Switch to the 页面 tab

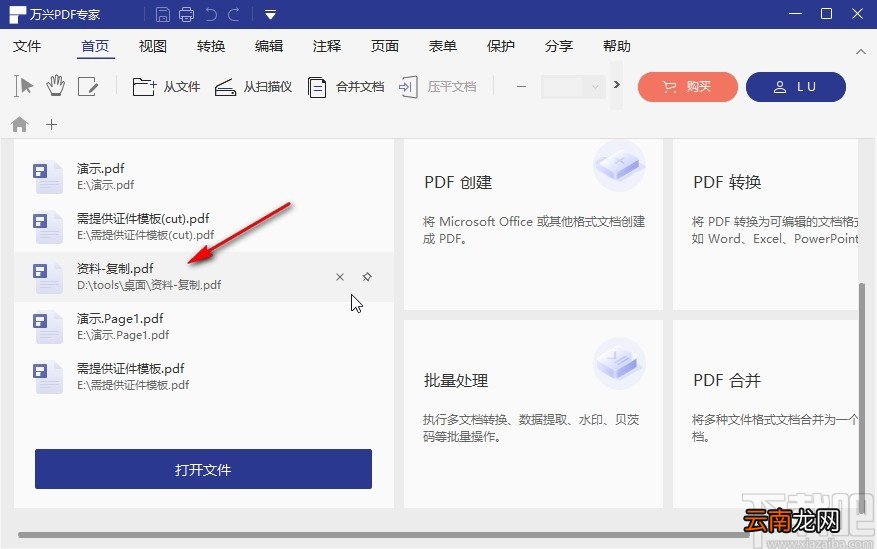pyautogui.click(x=385, y=46)
